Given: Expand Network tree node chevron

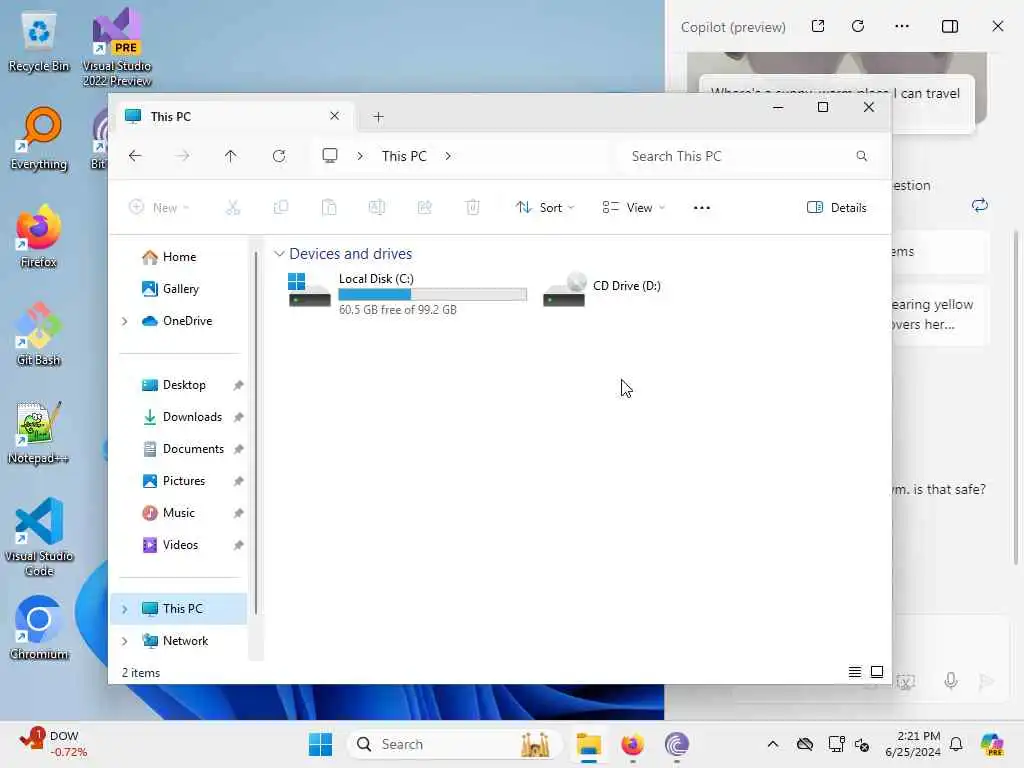Looking at the screenshot, I should [x=125, y=641].
